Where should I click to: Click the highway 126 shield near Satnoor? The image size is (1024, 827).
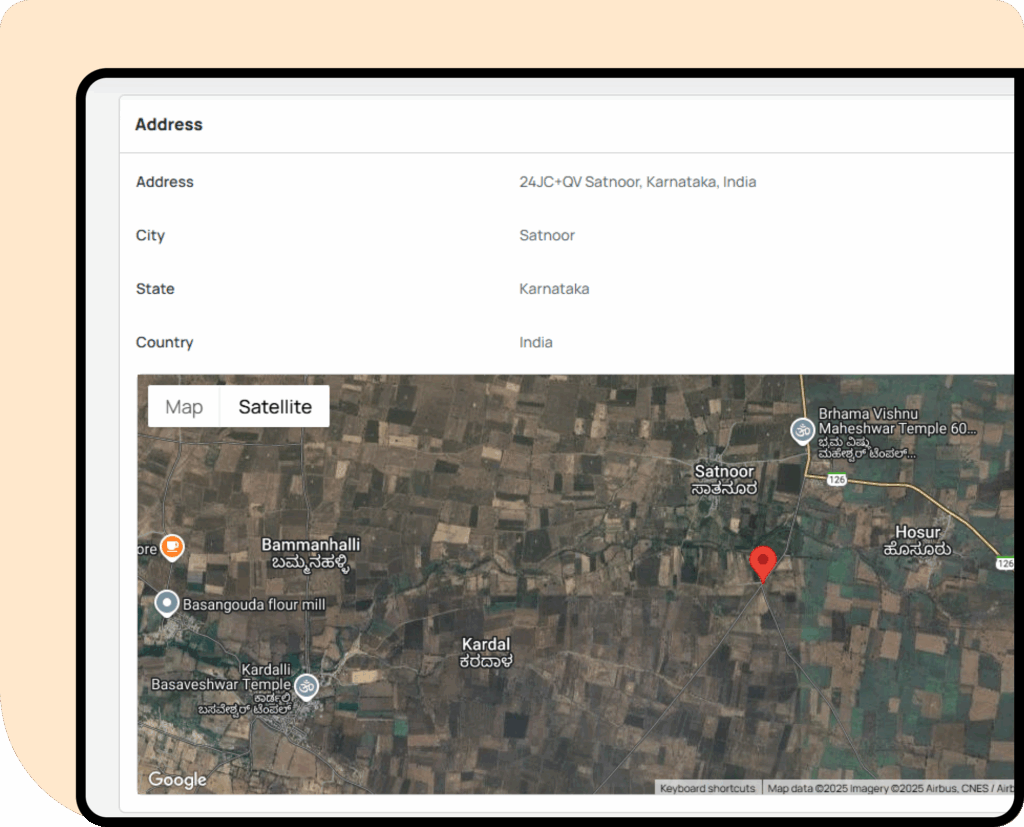[837, 479]
